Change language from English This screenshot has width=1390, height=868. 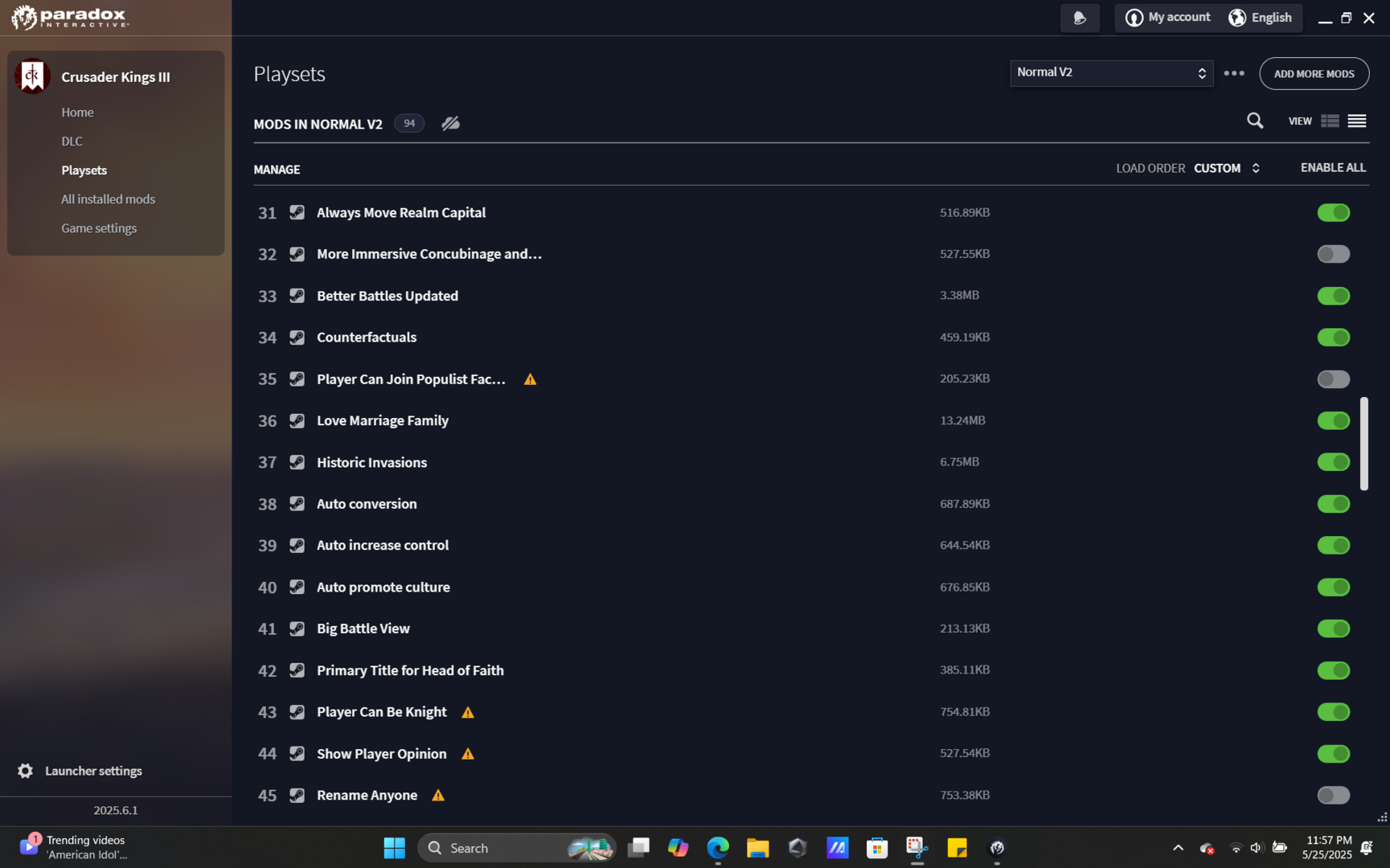[x=1260, y=18]
